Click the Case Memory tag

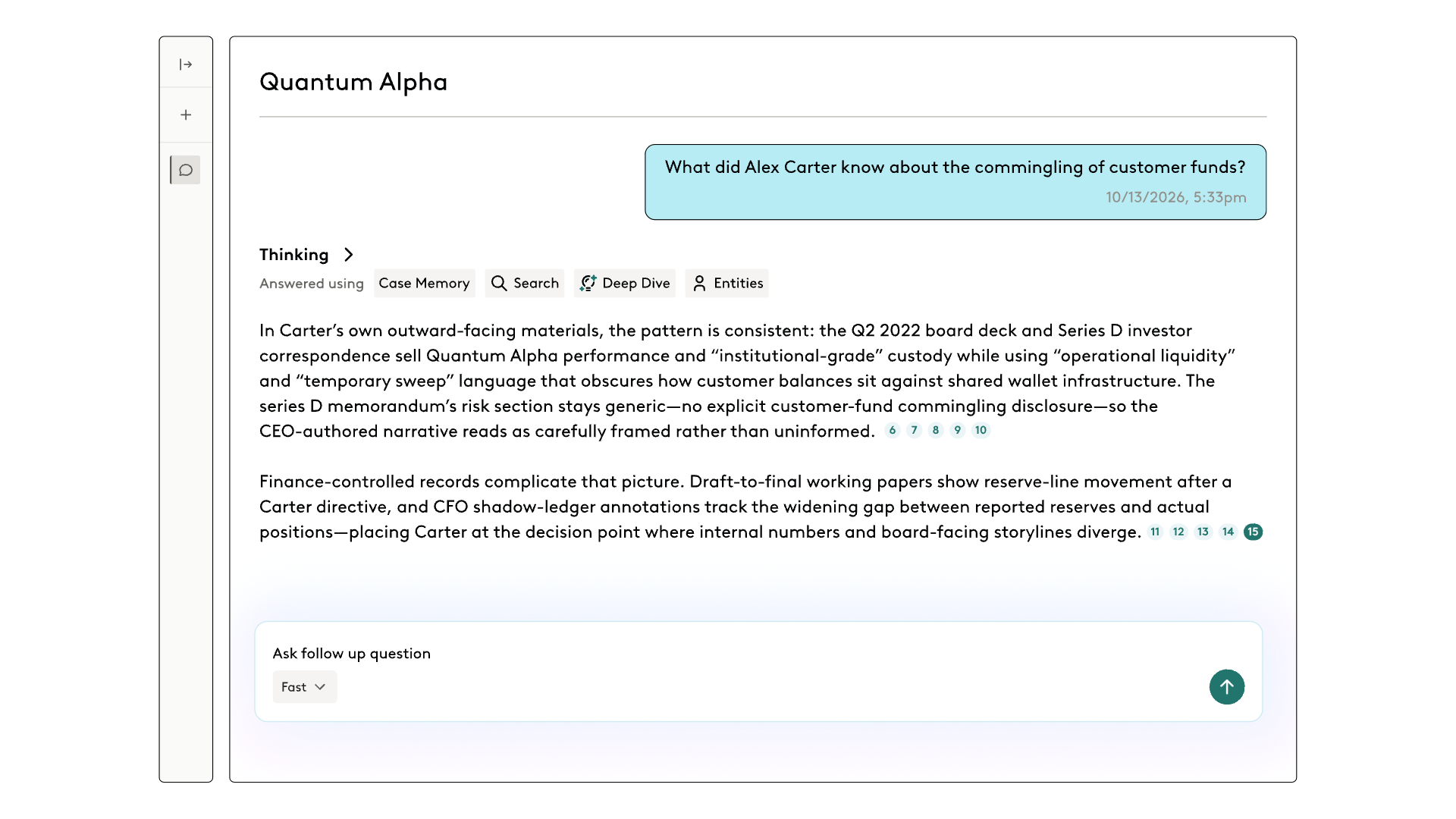pos(424,284)
